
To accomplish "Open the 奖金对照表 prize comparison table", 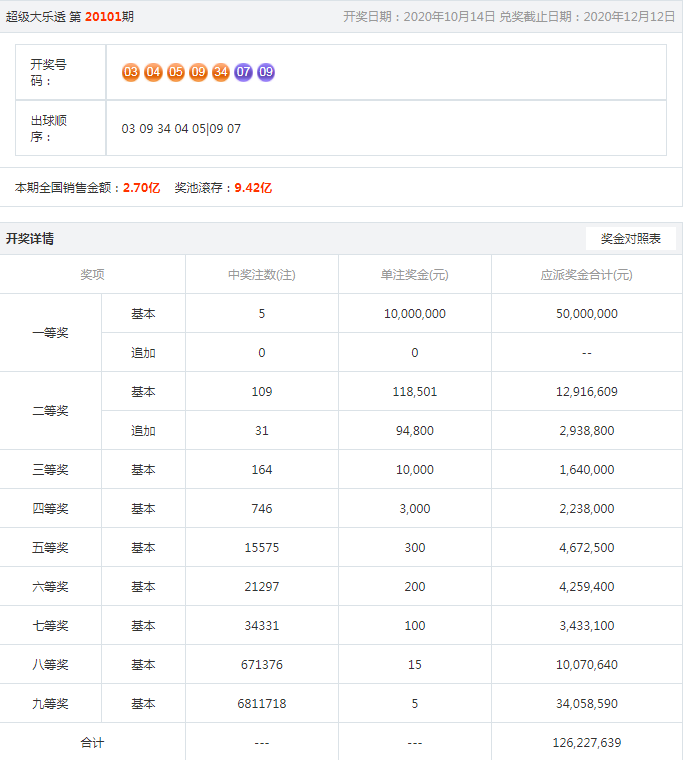I will (x=630, y=239).
